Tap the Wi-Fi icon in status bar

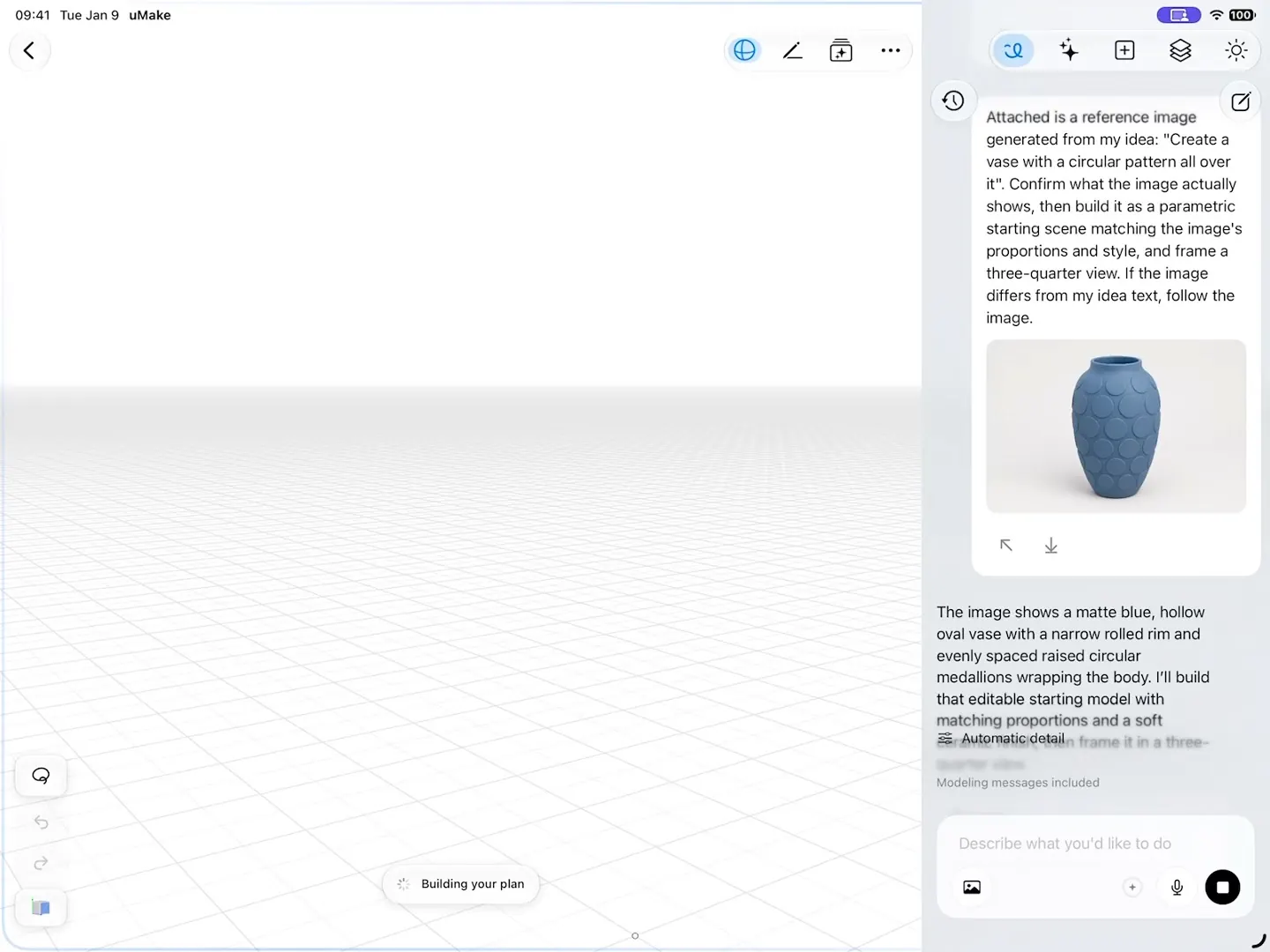pos(1216,15)
